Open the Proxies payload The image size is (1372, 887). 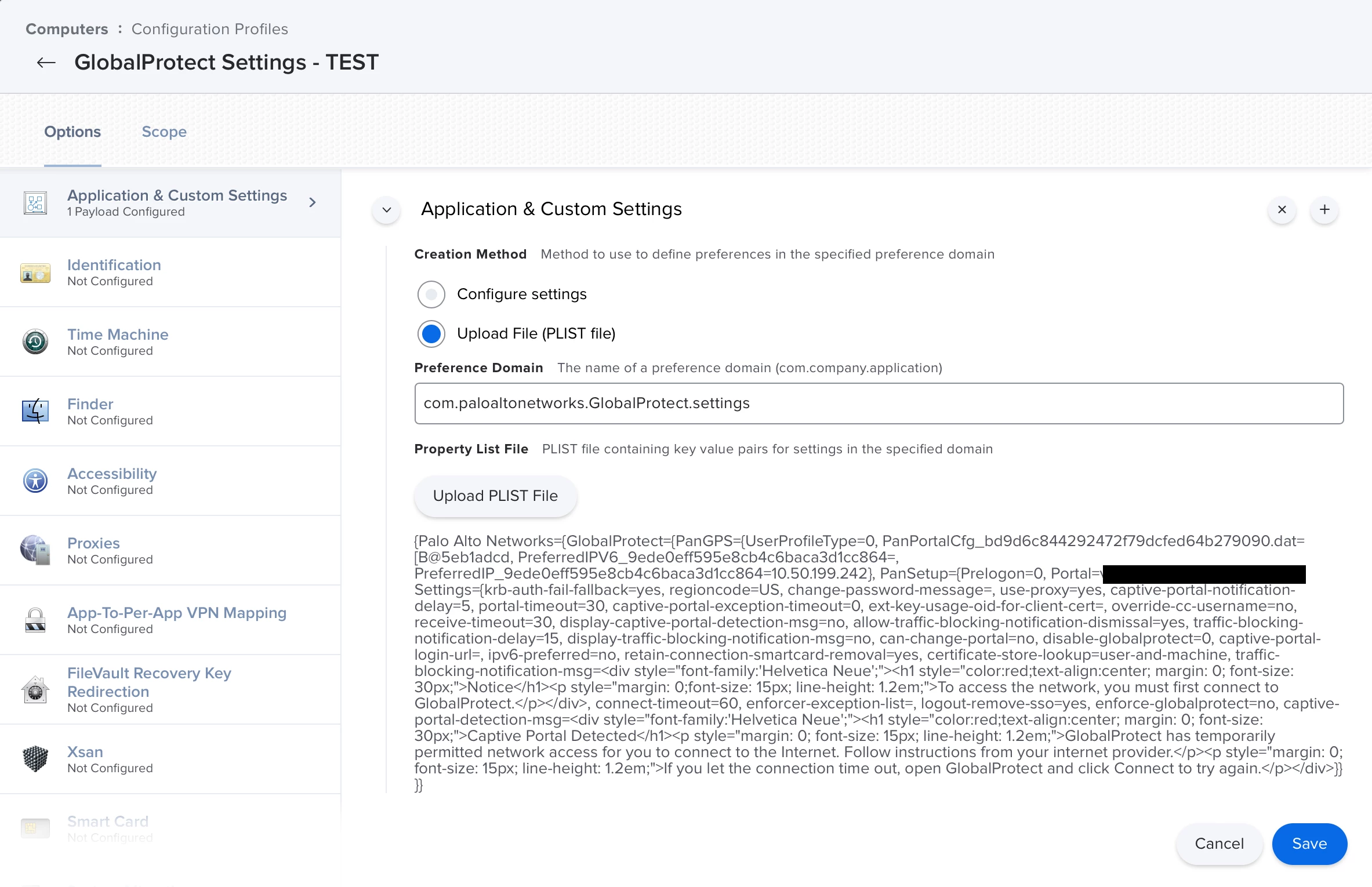pyautogui.click(x=170, y=551)
